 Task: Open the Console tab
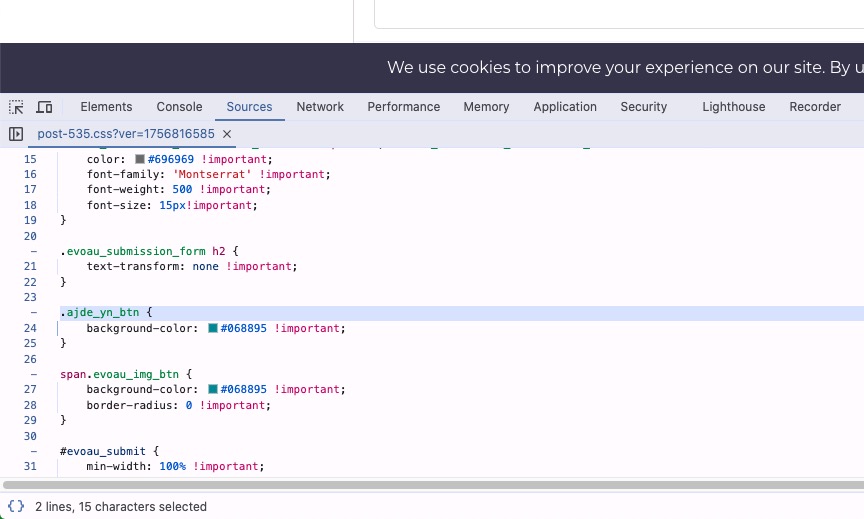point(179,107)
